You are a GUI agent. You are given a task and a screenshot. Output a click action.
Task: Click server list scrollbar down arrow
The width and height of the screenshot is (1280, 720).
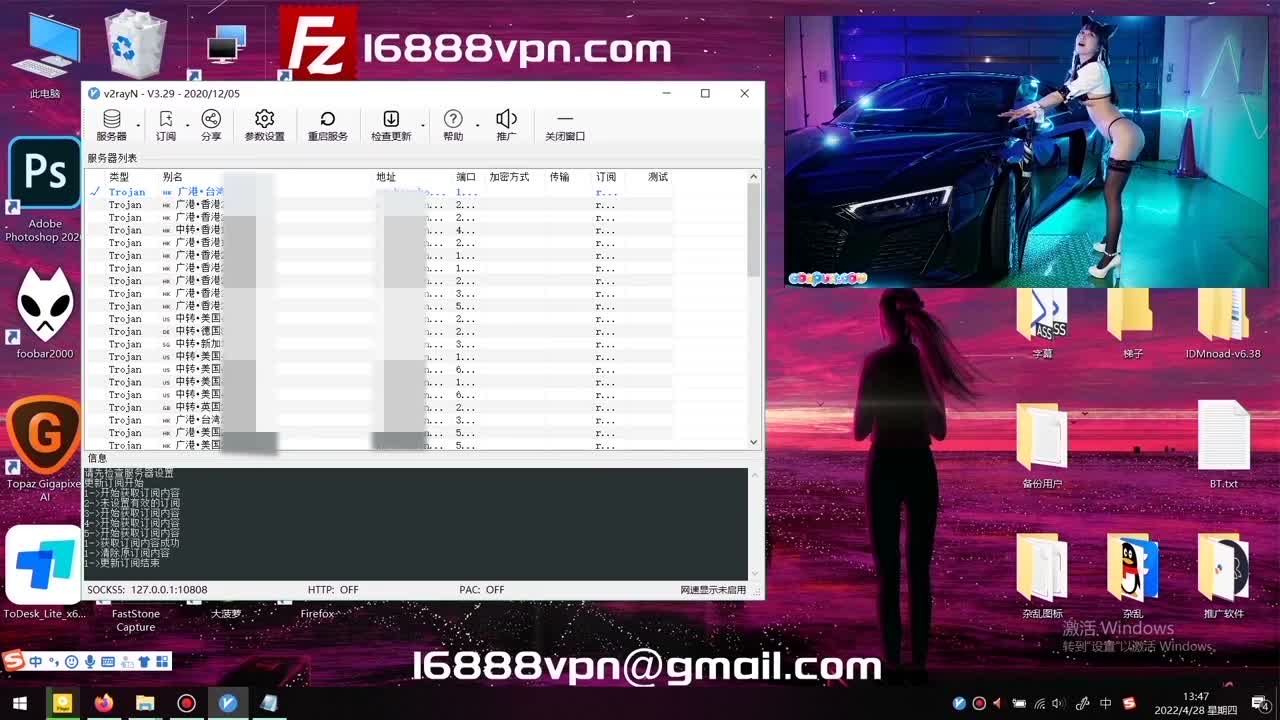(754, 441)
